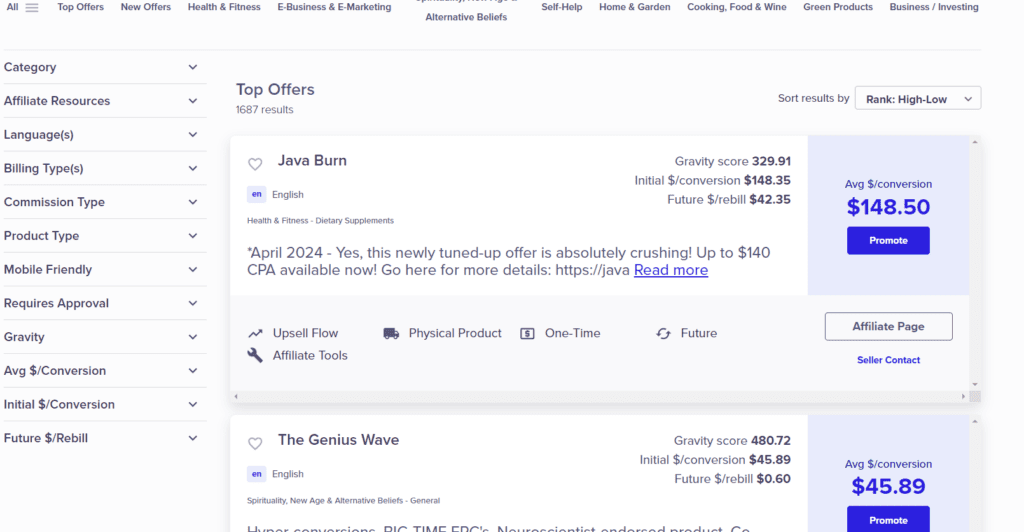Open the Health & Fitness category tab
Viewport: 1024px width, 532px height.
(224, 7)
